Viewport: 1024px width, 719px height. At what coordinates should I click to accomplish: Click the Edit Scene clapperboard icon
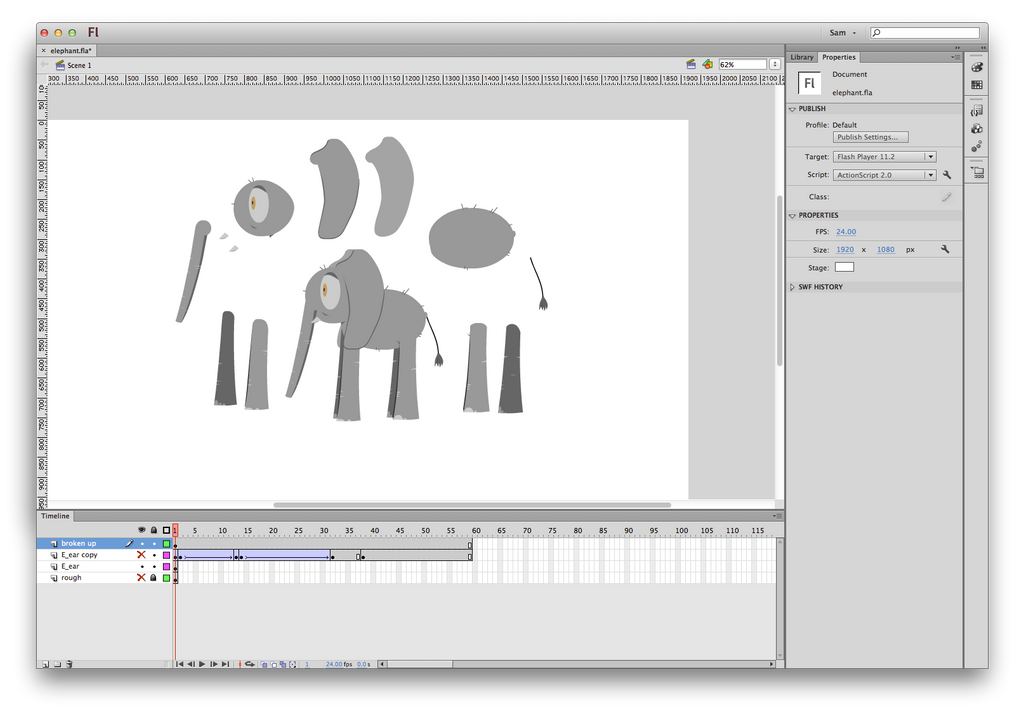tap(691, 64)
